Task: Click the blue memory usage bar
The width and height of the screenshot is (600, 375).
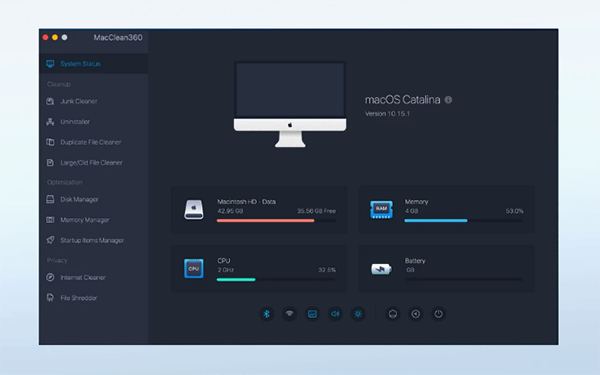Action: [x=435, y=220]
